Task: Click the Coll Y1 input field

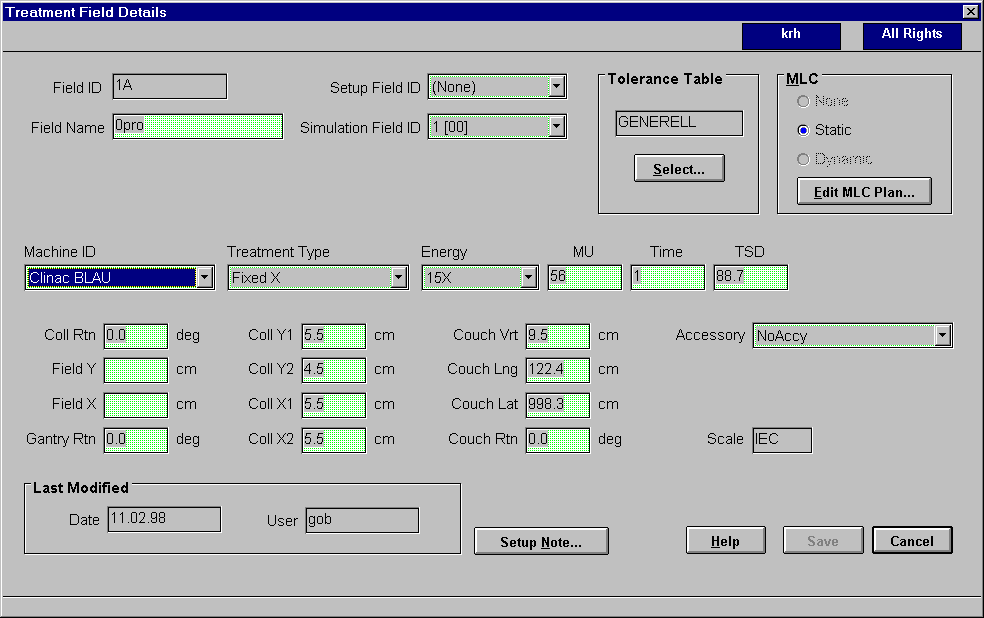Action: coord(334,336)
